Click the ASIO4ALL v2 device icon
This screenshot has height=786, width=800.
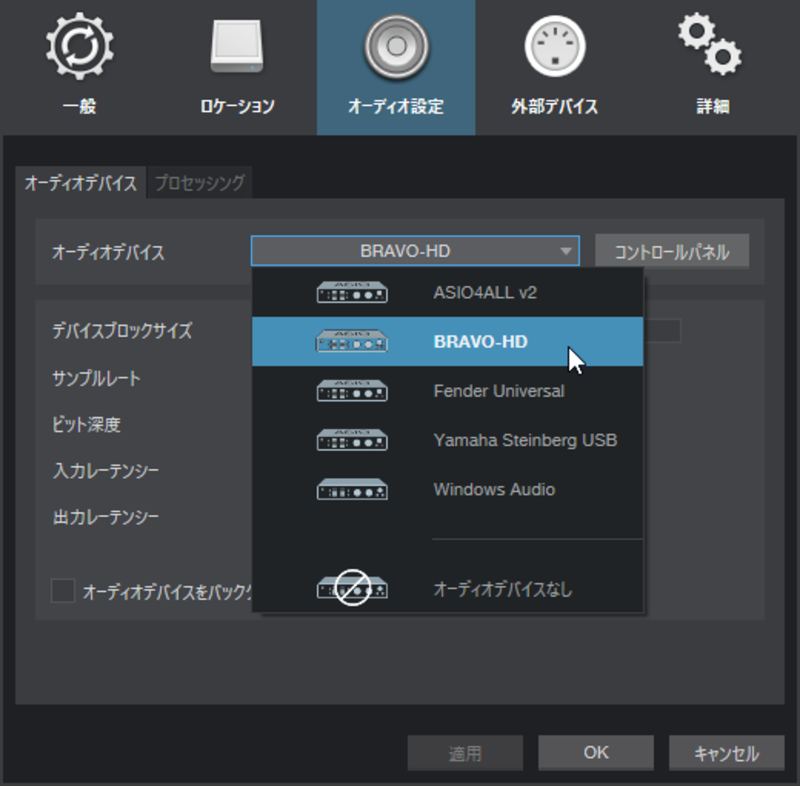pyautogui.click(x=352, y=292)
